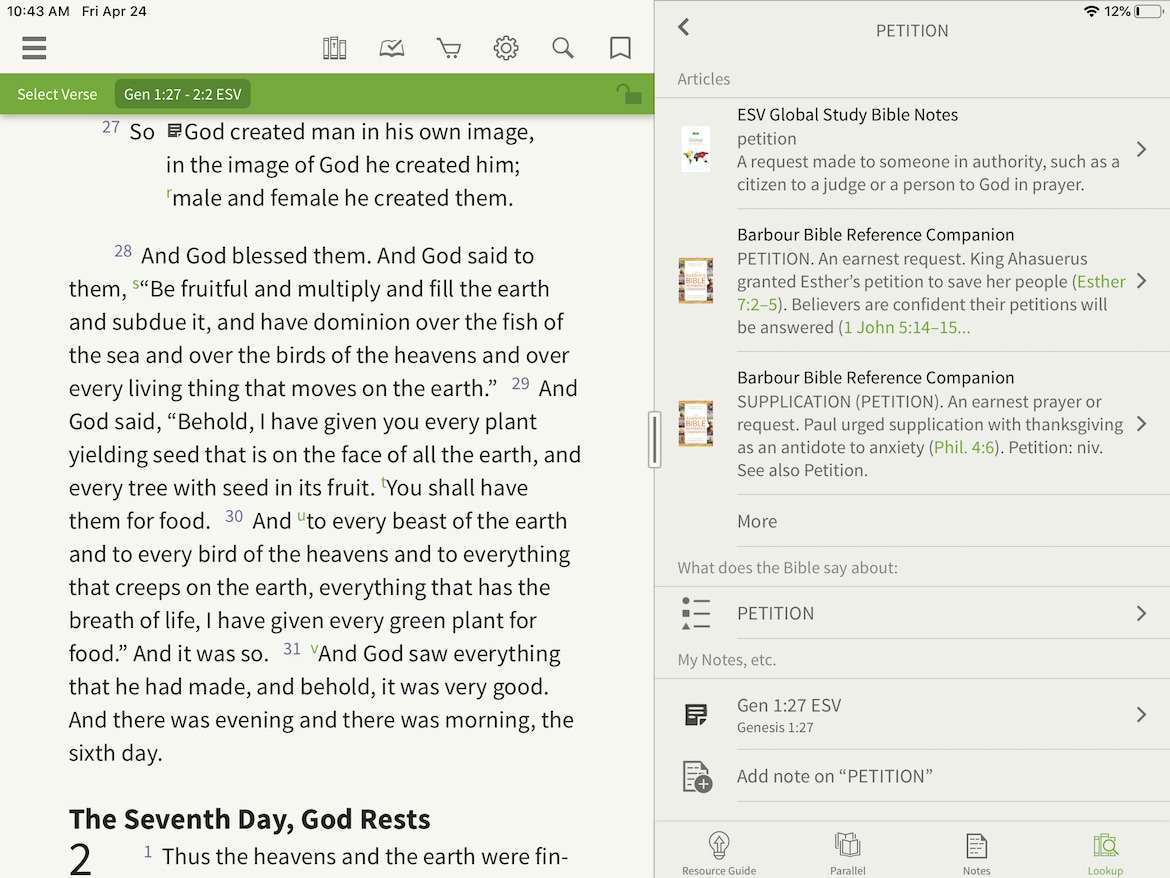Open the settings gear
The image size is (1170, 878).
point(506,48)
